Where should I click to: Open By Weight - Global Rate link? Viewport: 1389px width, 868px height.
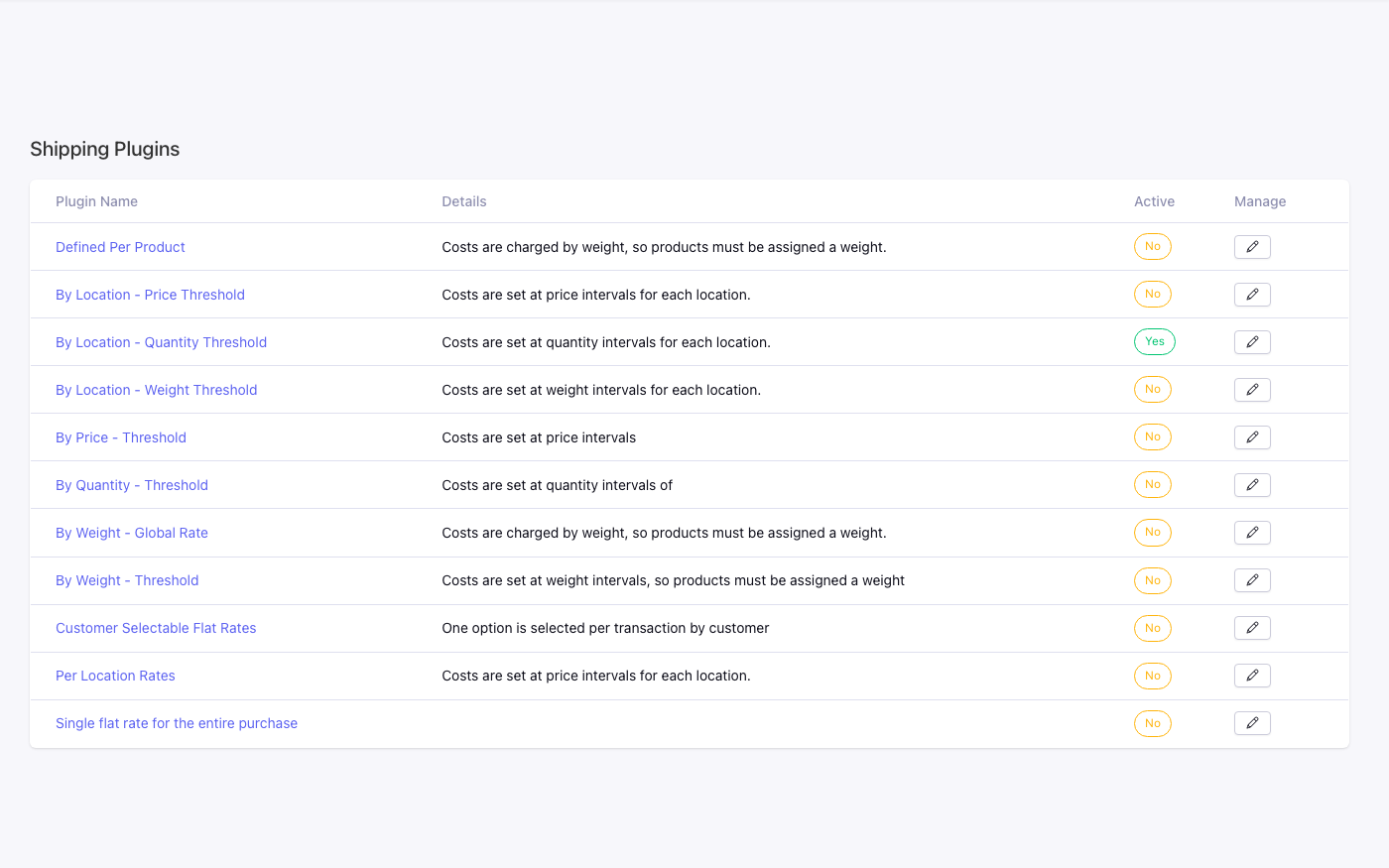click(132, 533)
